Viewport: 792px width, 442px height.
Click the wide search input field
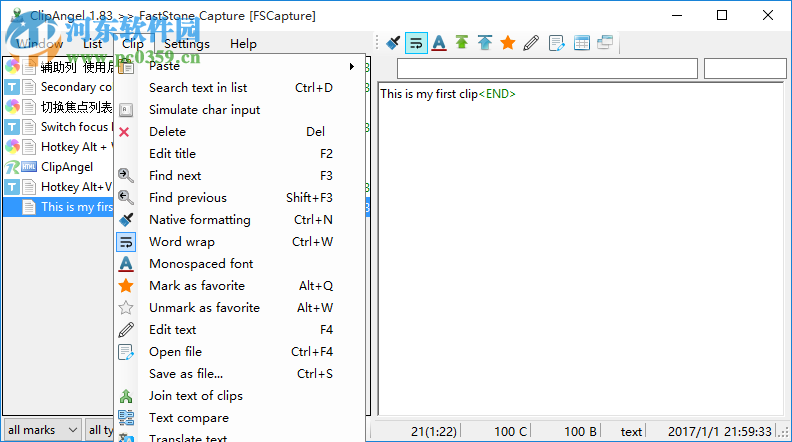click(x=547, y=68)
